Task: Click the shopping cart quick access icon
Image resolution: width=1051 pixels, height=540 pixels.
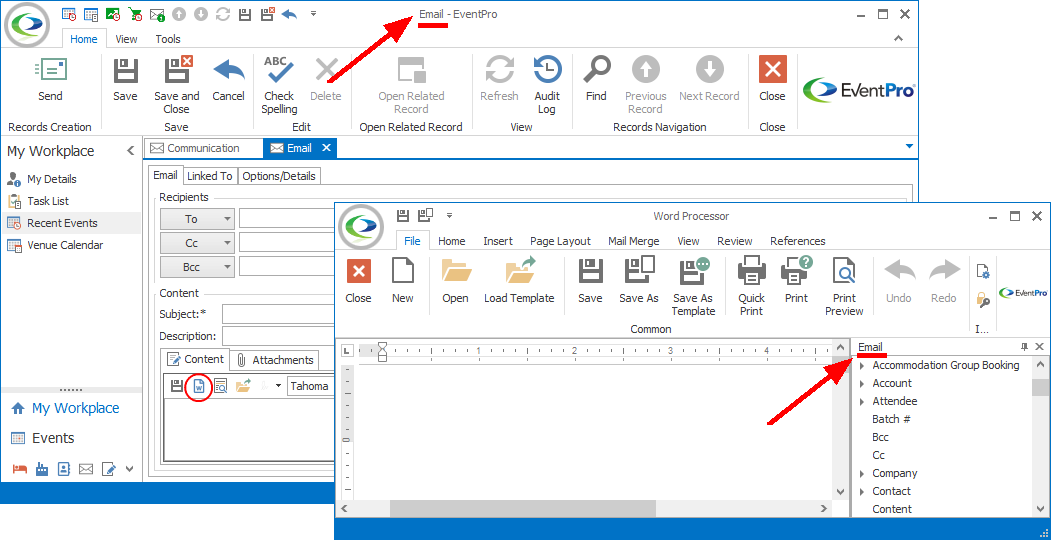Action: pos(135,13)
